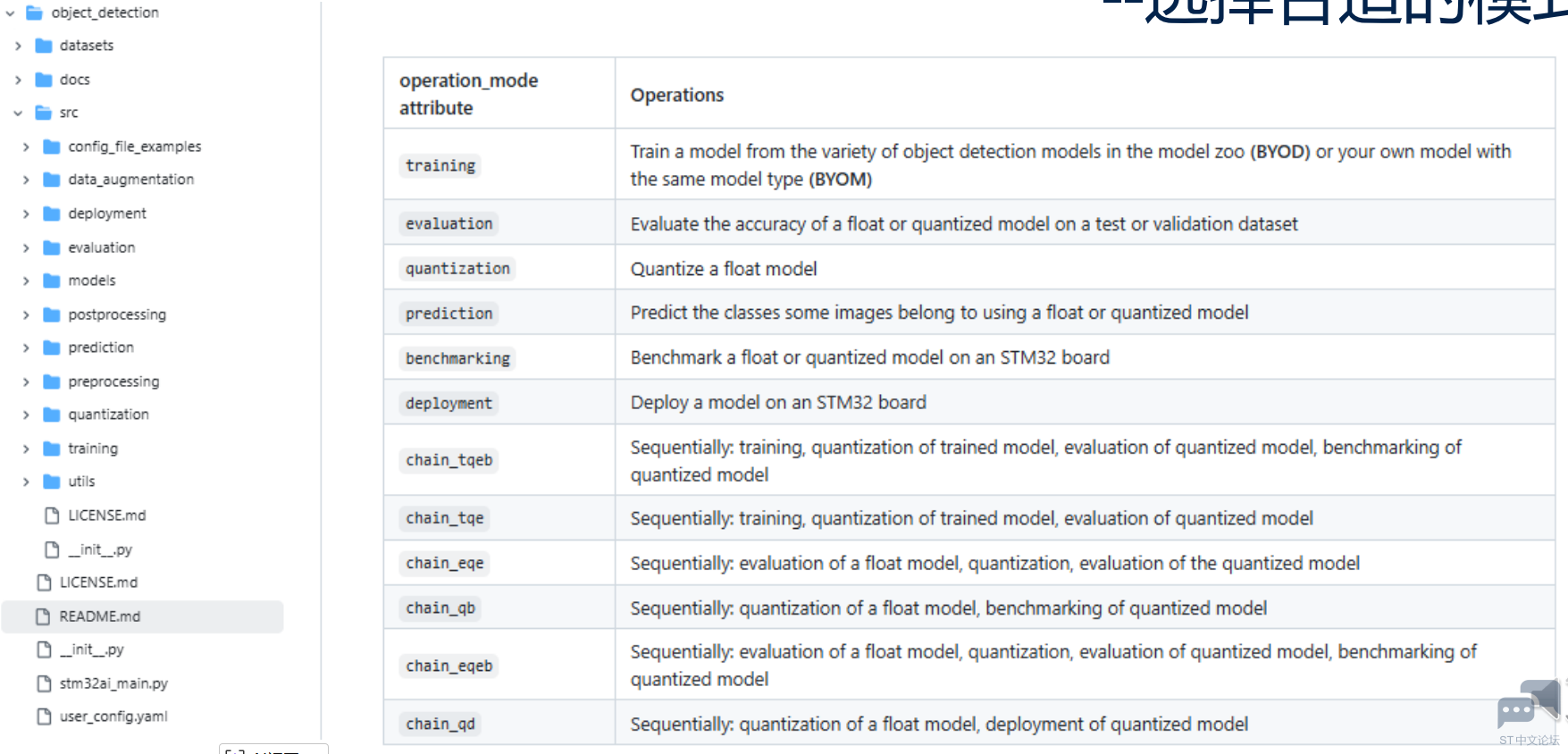This screenshot has width=1568, height=754.
Task: Open the __init__.py file under src
Action: pyautogui.click(x=100, y=549)
